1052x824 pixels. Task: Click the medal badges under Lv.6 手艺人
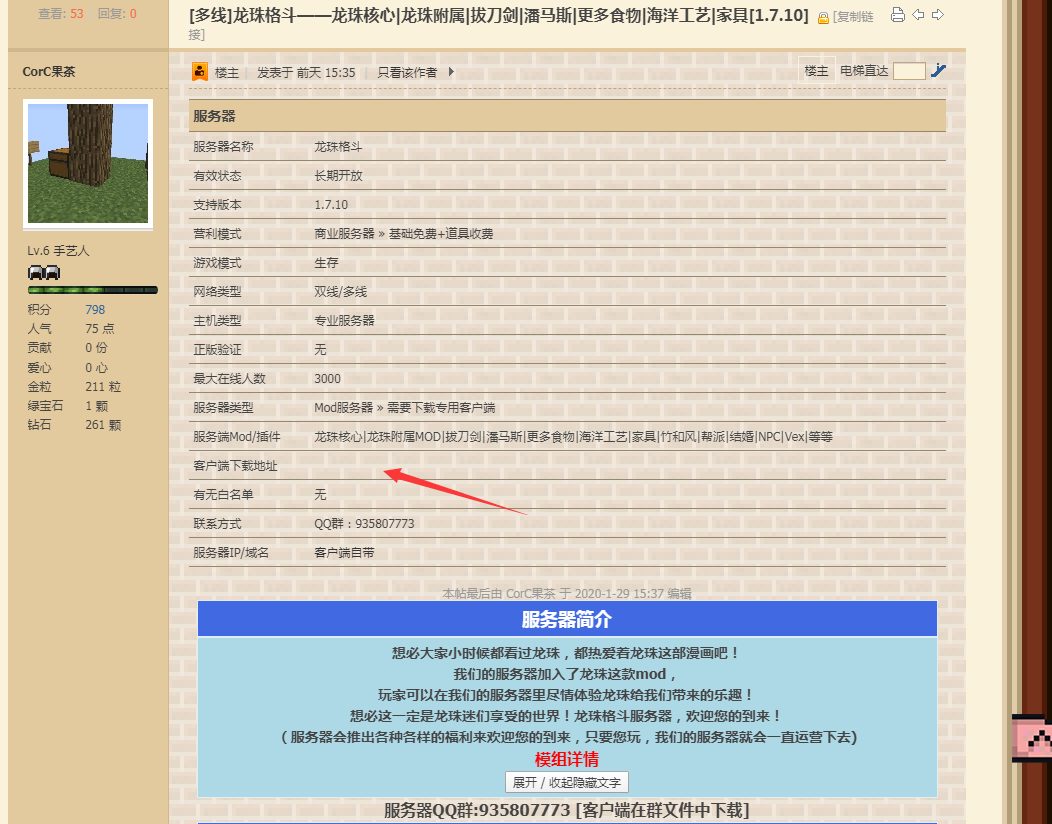pyautogui.click(x=44, y=272)
